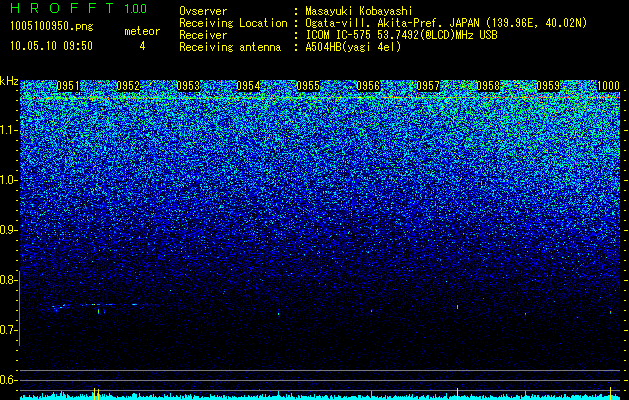Click the 0.6 frequency axis label
The width and height of the screenshot is (629, 400).
click(x=8, y=380)
